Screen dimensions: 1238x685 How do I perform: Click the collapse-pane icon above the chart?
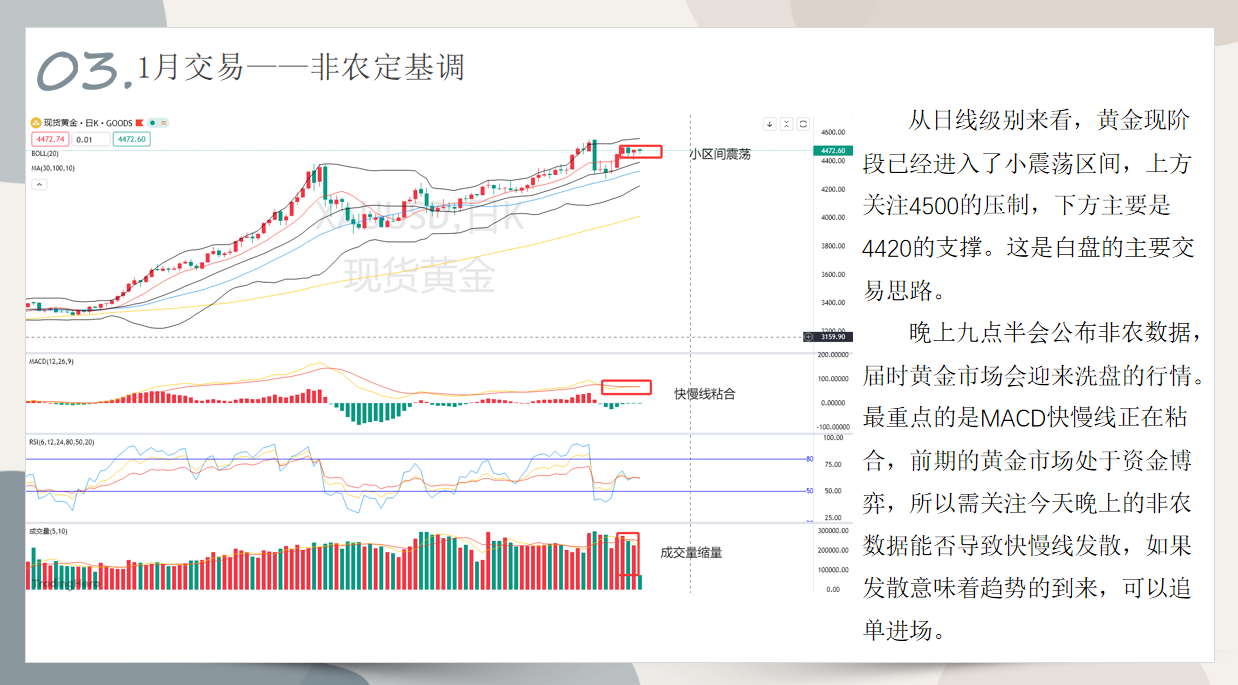coord(786,124)
